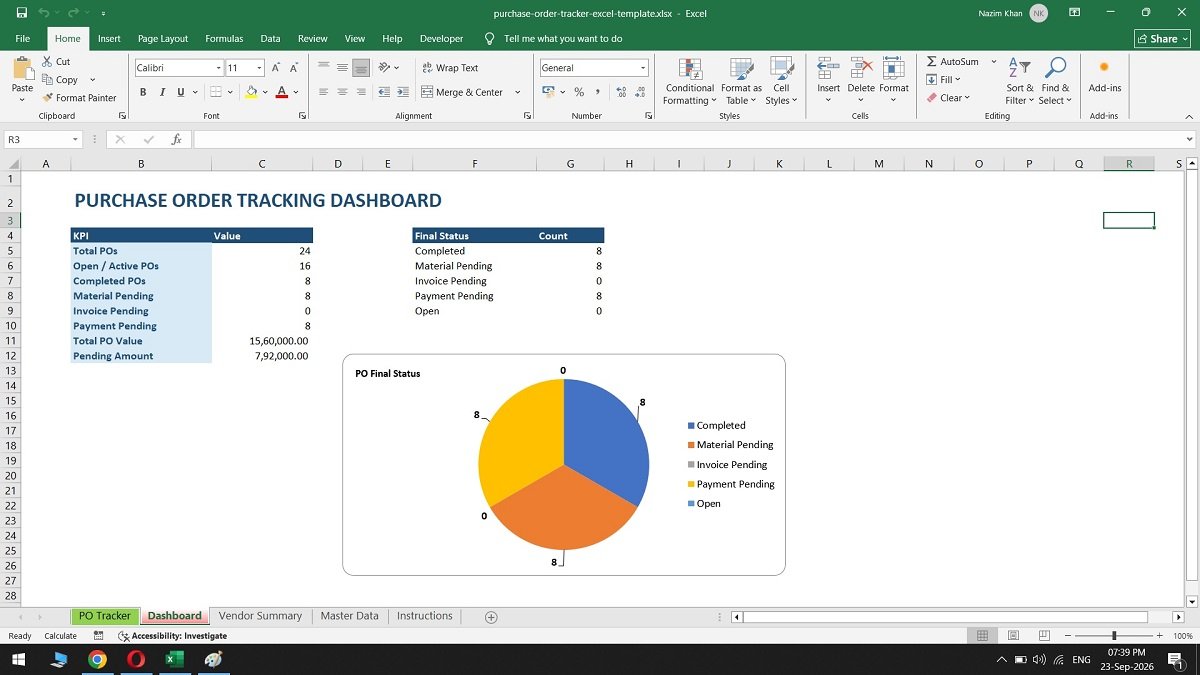This screenshot has height=675, width=1200.
Task: Open Conditional Formatting
Action: [x=690, y=81]
